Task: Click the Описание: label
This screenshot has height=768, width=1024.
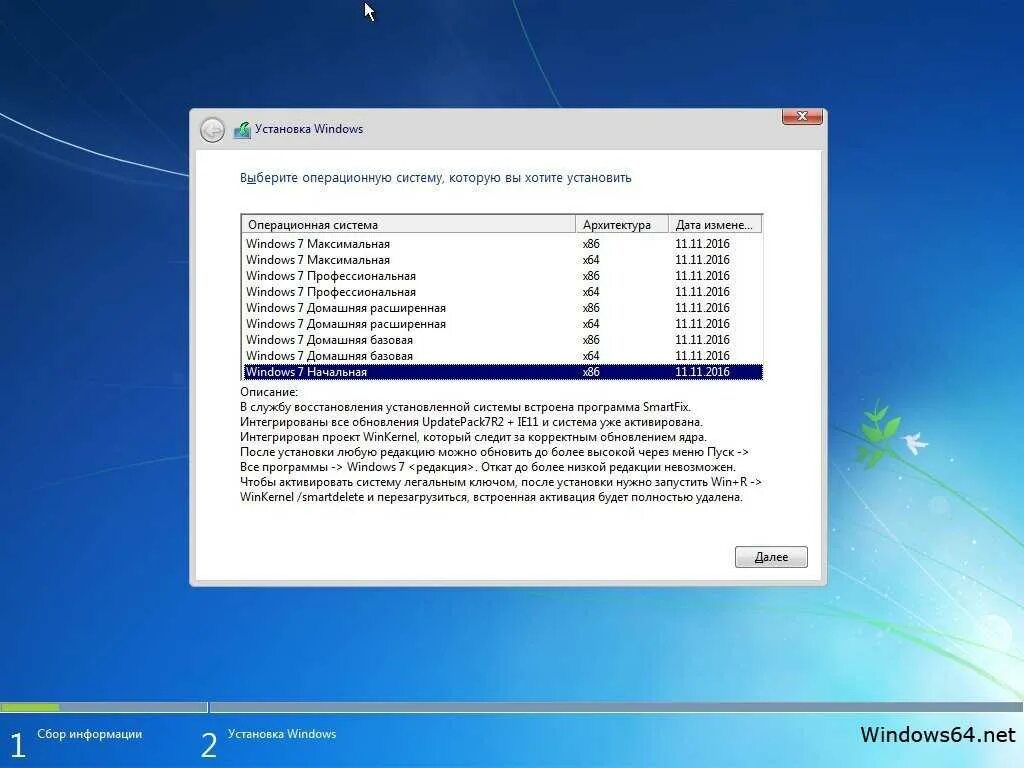Action: [x=268, y=392]
